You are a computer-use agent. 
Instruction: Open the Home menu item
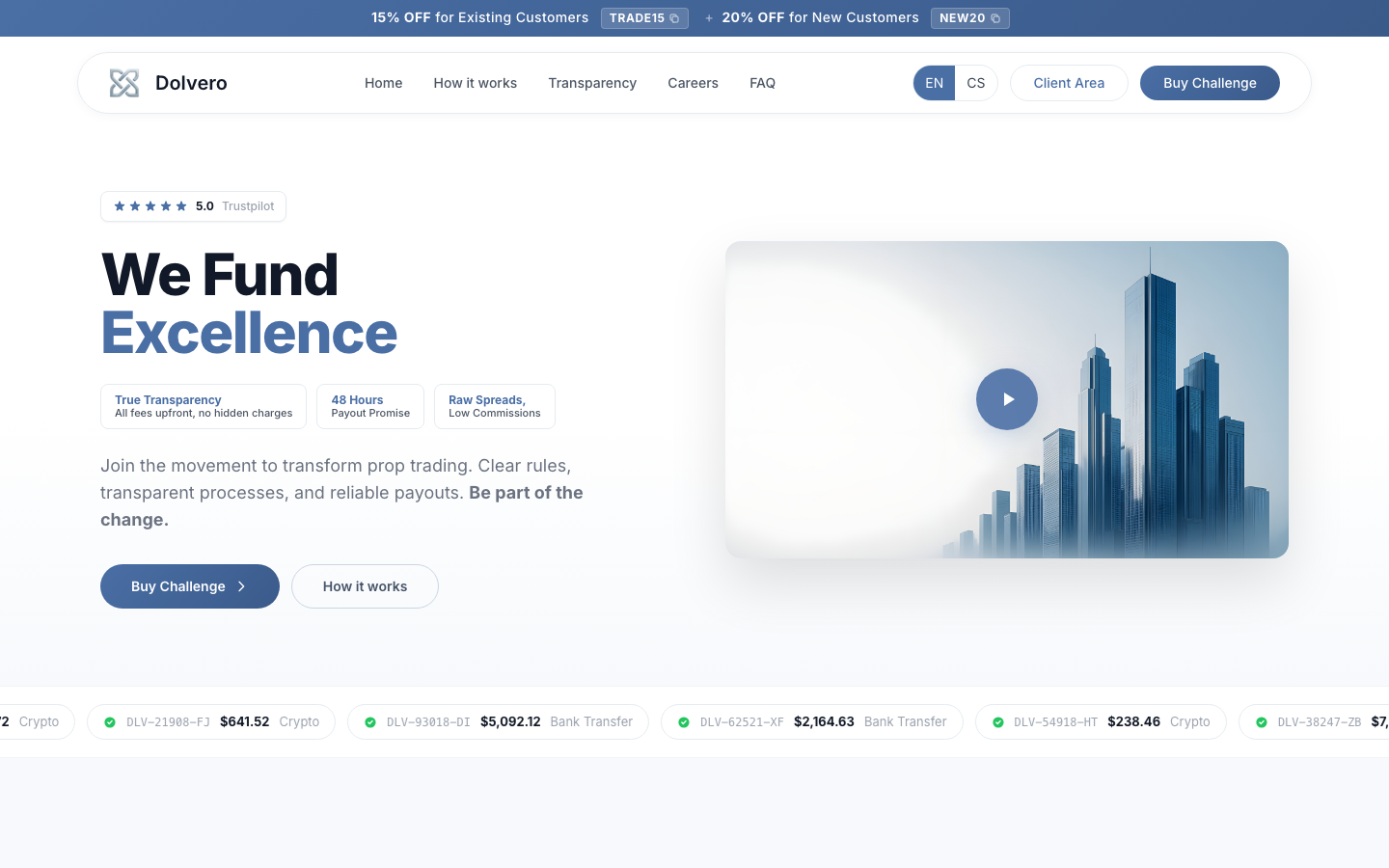tap(383, 83)
